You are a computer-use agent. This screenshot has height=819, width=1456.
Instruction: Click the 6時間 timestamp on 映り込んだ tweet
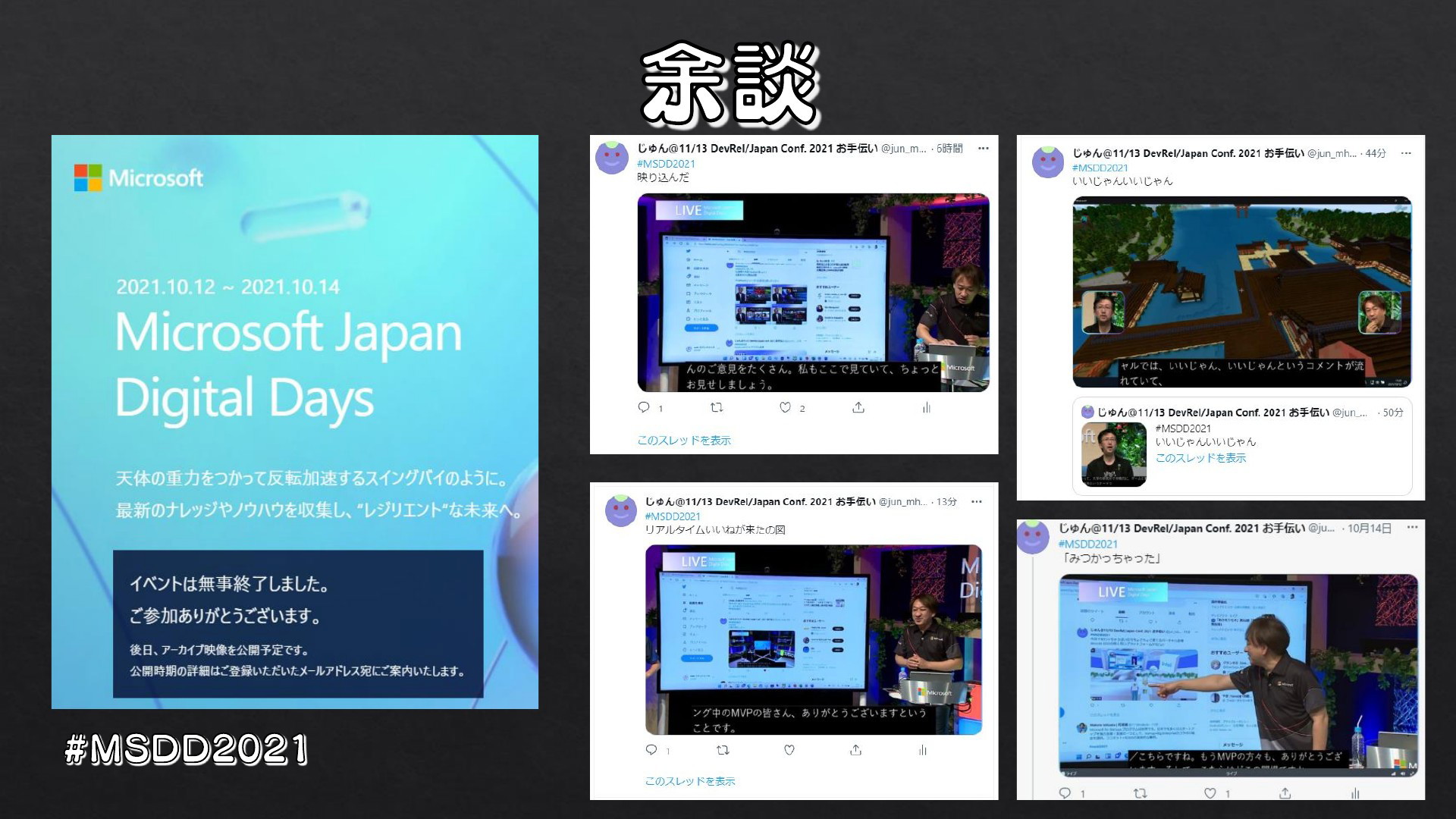coord(949,149)
